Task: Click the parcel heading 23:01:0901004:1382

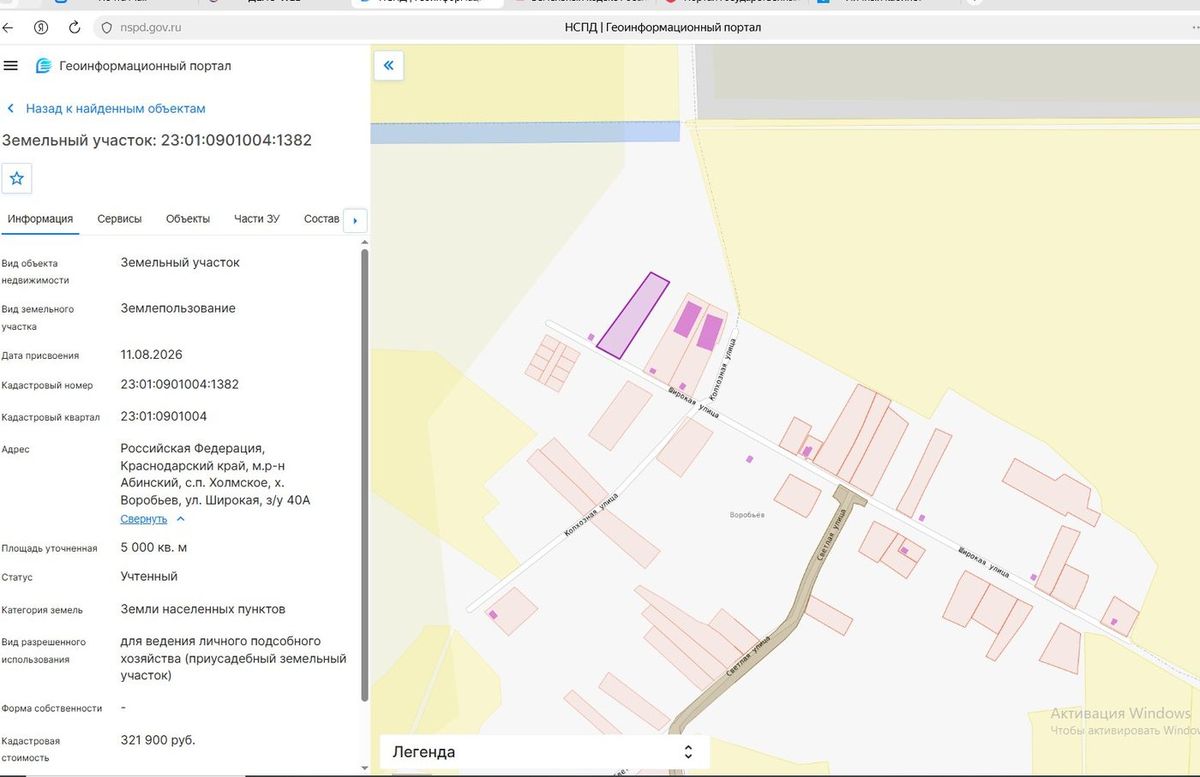Action: tap(156, 140)
